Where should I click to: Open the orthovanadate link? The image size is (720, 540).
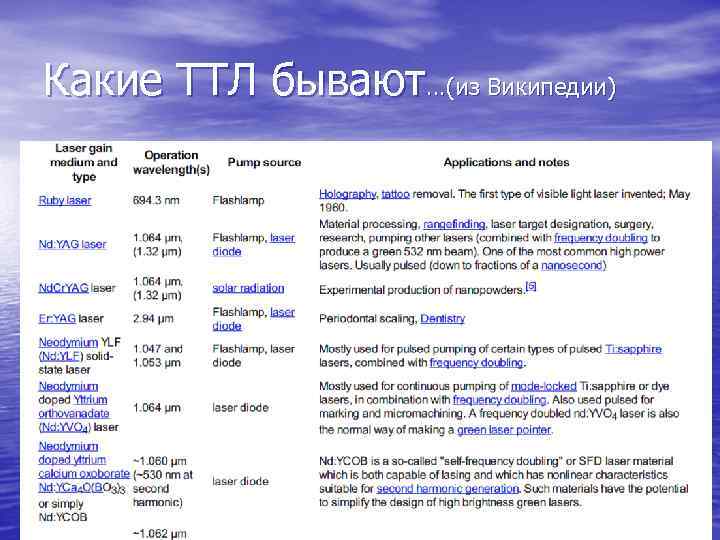click(x=74, y=413)
